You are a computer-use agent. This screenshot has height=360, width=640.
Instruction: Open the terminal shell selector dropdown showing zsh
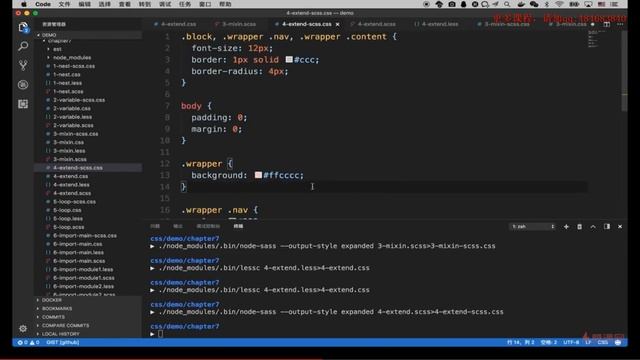(533, 227)
